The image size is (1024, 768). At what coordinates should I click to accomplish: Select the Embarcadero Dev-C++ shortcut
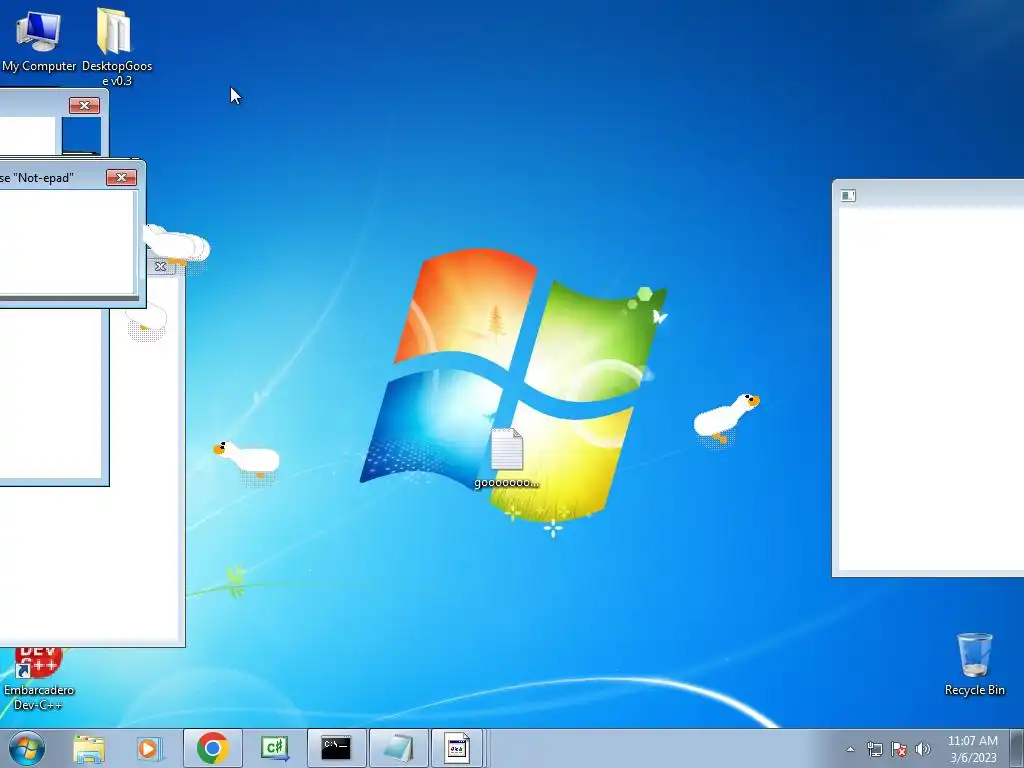pos(39,679)
